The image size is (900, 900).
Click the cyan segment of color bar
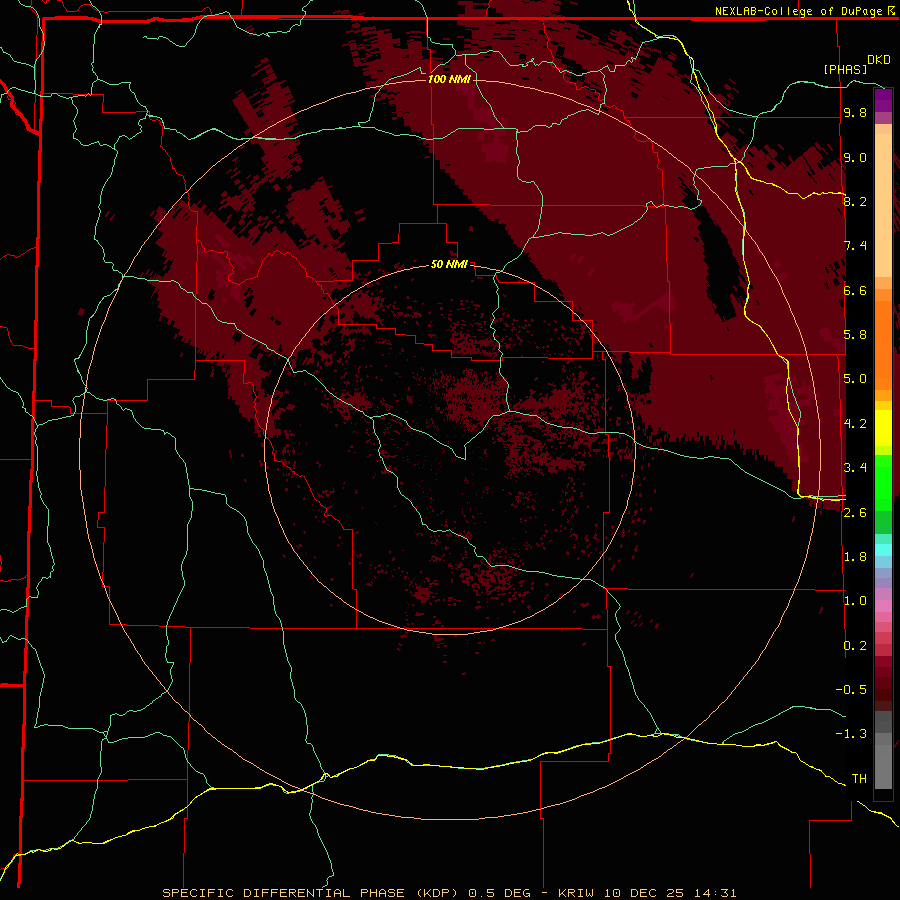[x=883, y=550]
